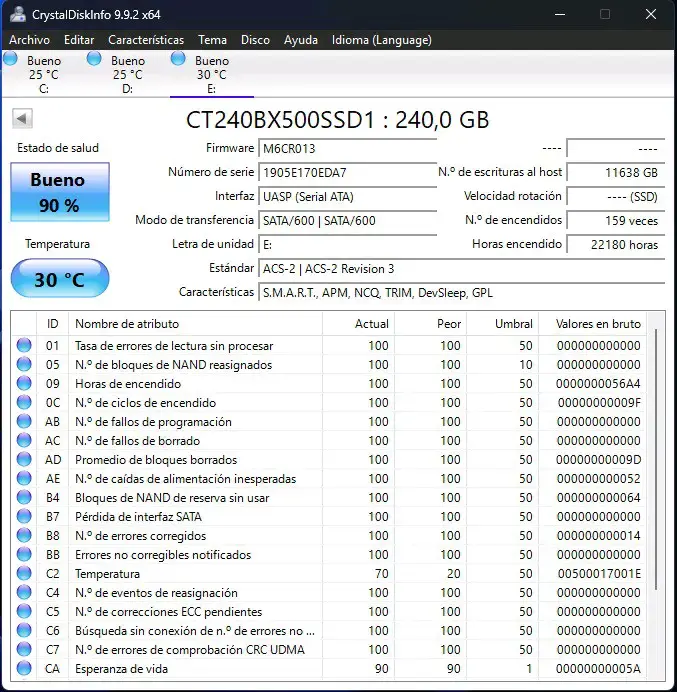Image resolution: width=677 pixels, height=692 pixels.
Task: Click status orb of attribute C5 row
Action: (x=24, y=611)
